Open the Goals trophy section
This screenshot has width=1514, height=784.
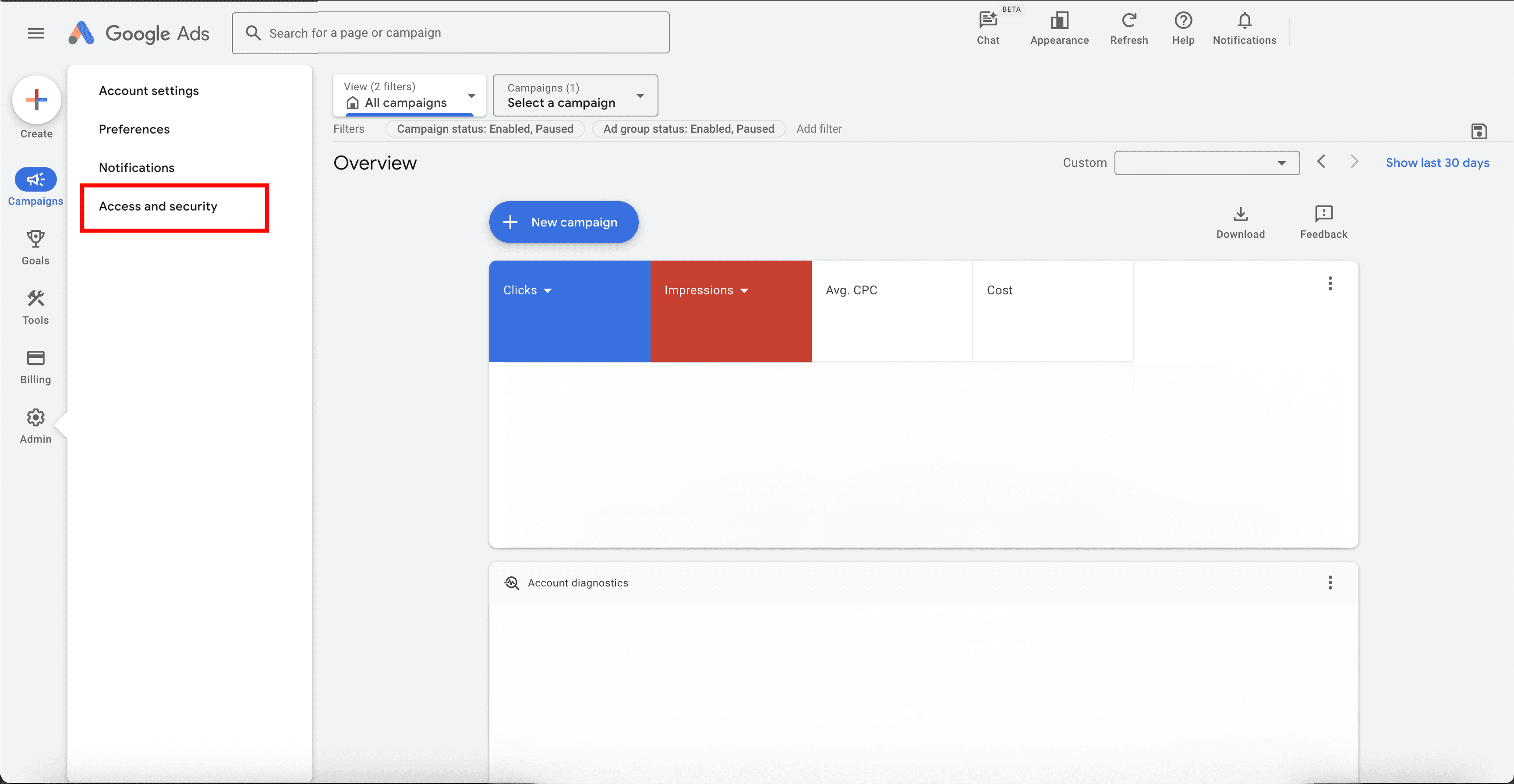pos(35,247)
